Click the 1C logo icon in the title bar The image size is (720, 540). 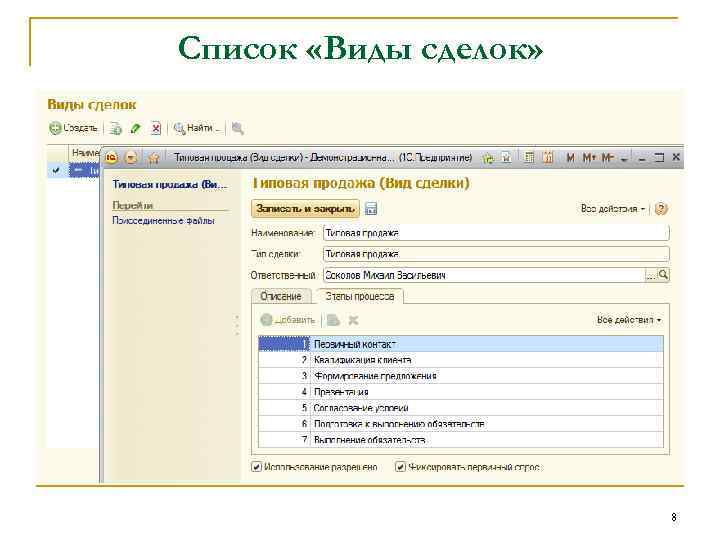(111, 158)
